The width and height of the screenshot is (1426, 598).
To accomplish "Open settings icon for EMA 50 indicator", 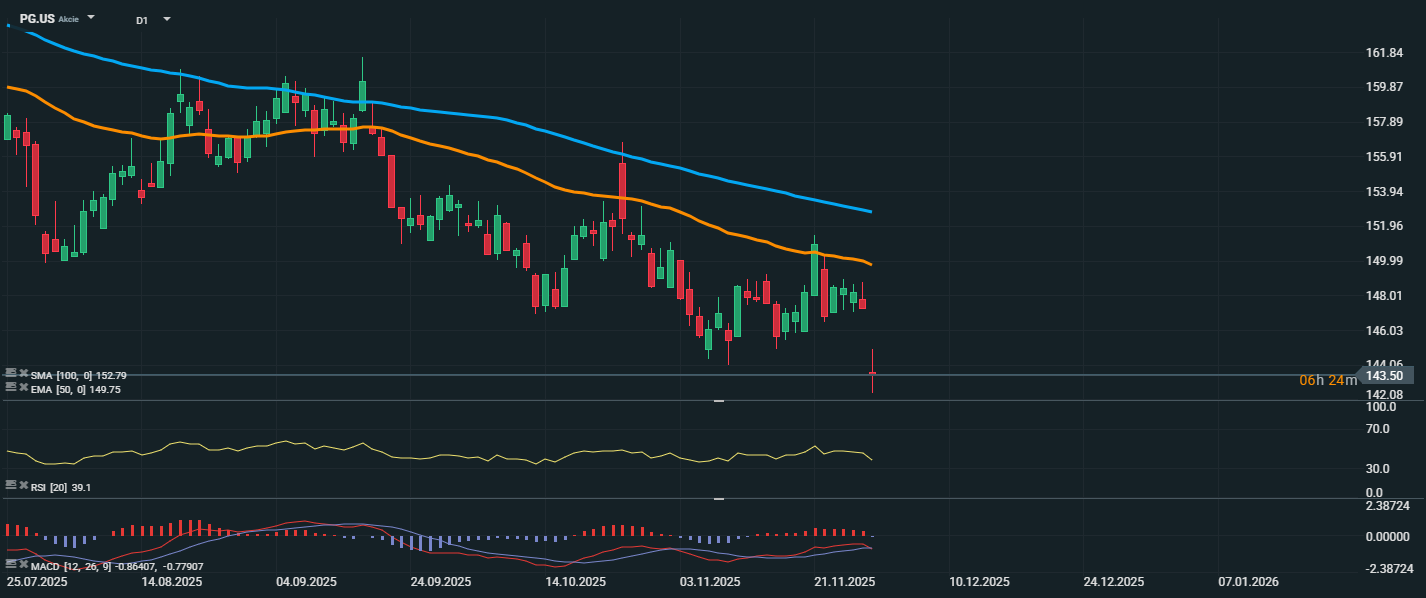I will click(x=11, y=388).
